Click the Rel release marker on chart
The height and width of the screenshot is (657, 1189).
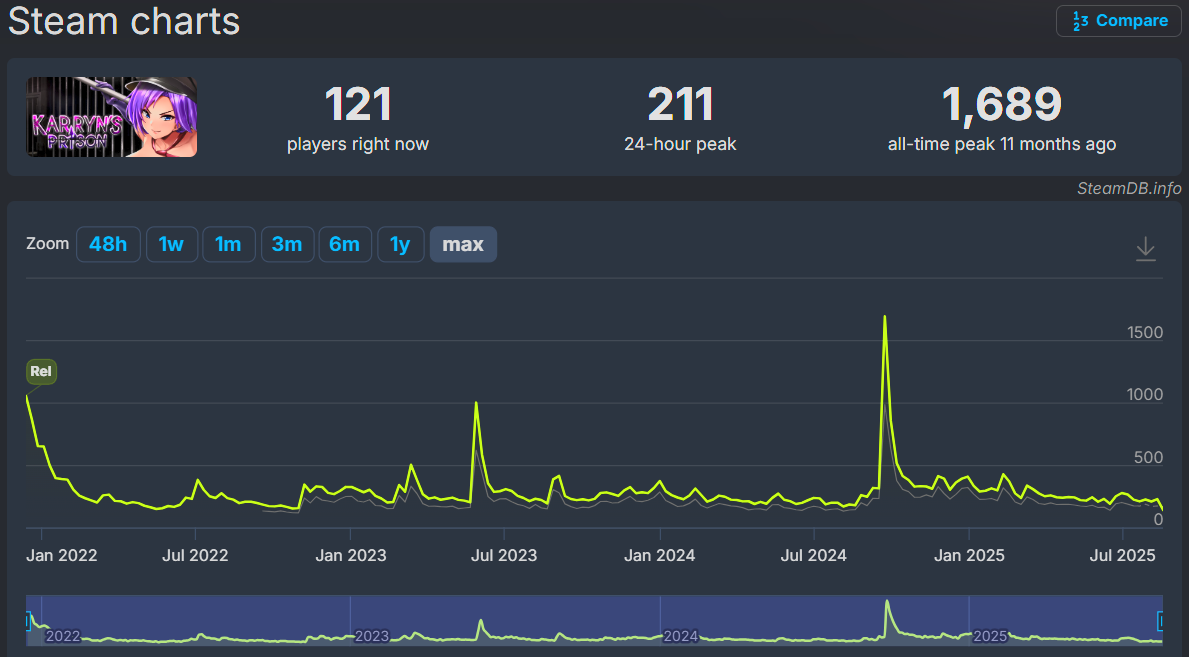click(41, 371)
